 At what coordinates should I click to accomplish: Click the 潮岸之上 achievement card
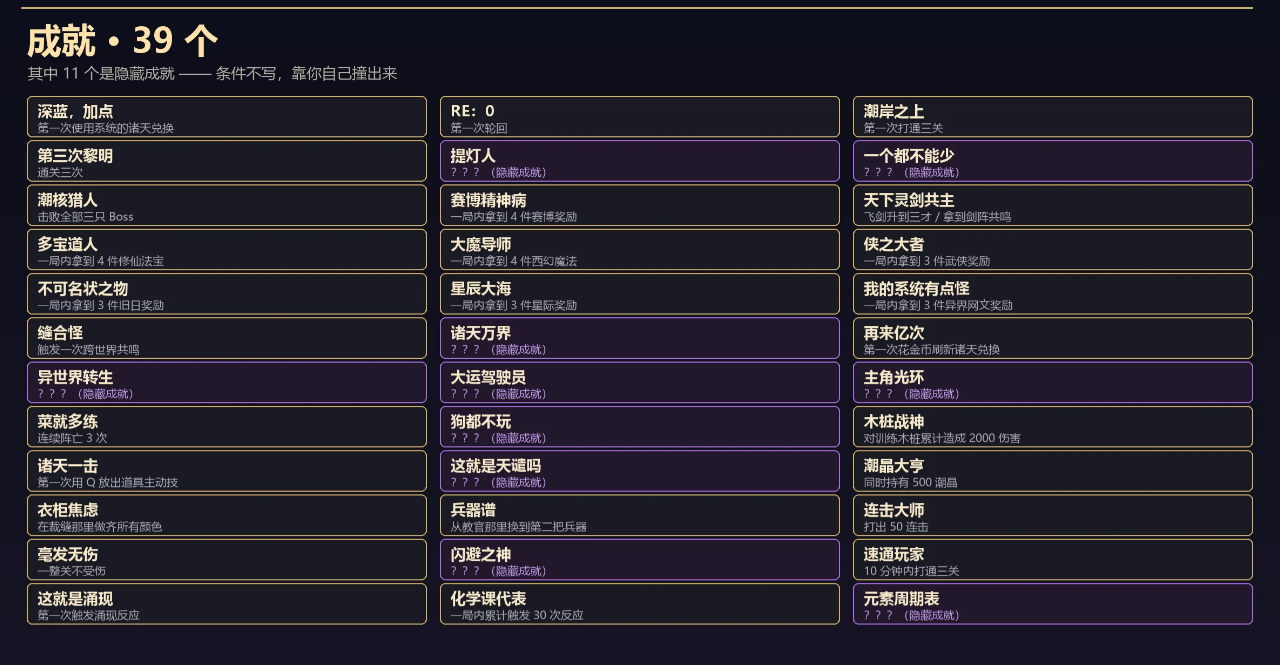pos(1053,117)
